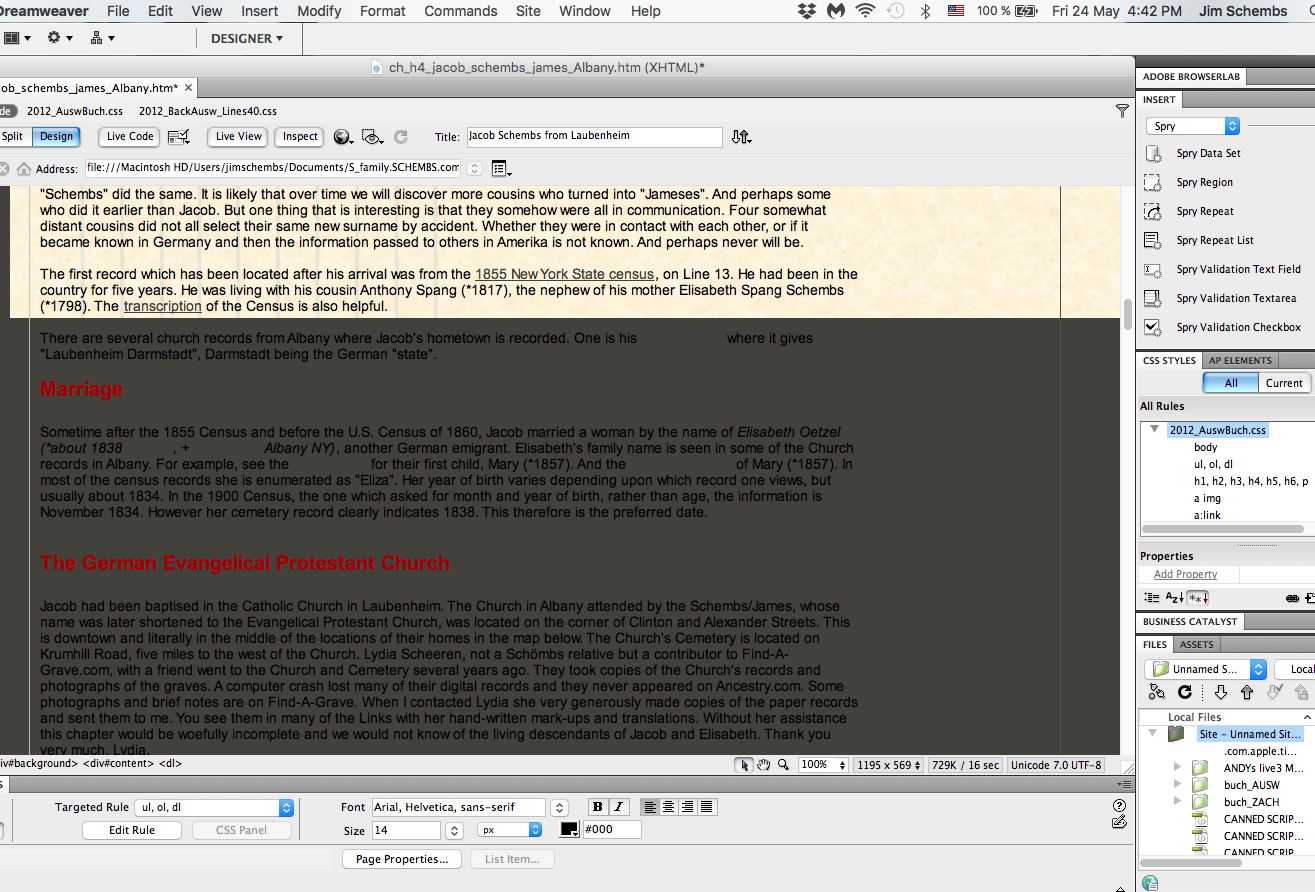The image size is (1315, 892).
Task: Open the Modify menu
Action: pyautogui.click(x=319, y=11)
